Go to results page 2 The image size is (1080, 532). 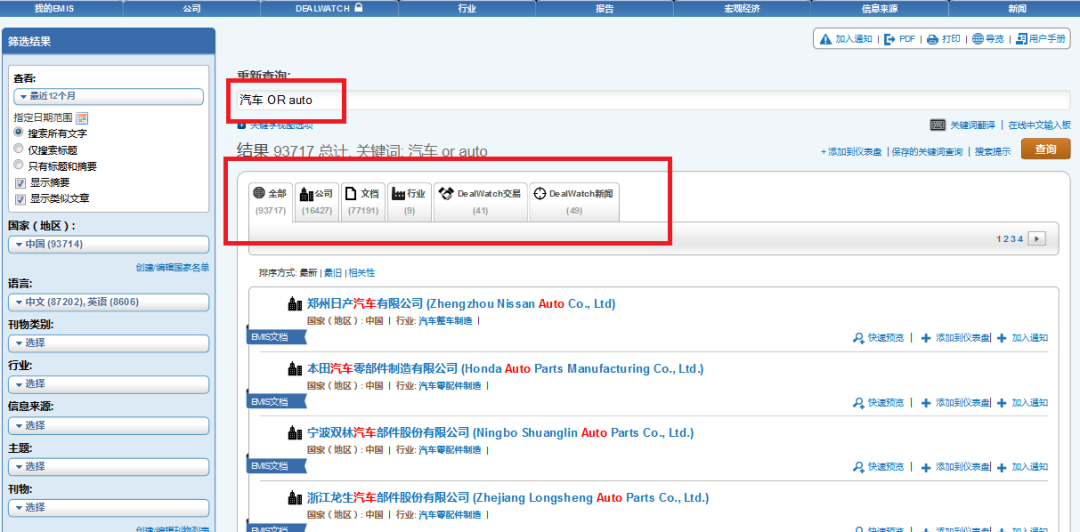pos(1006,238)
